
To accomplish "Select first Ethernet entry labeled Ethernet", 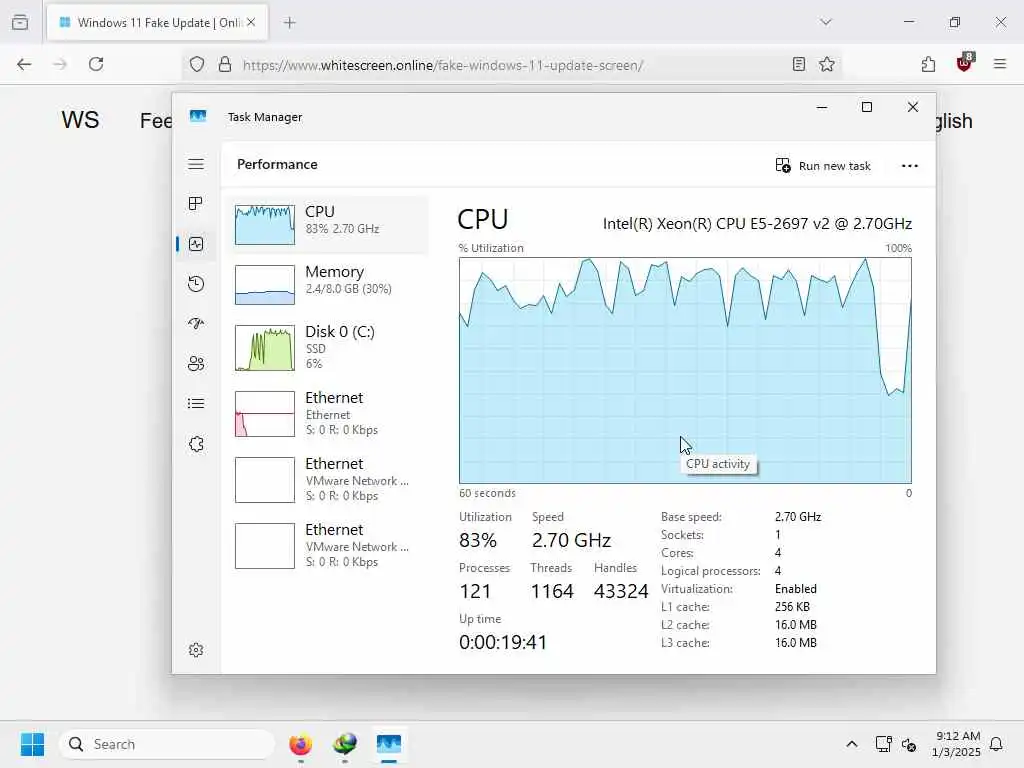I will pyautogui.click(x=327, y=414).
